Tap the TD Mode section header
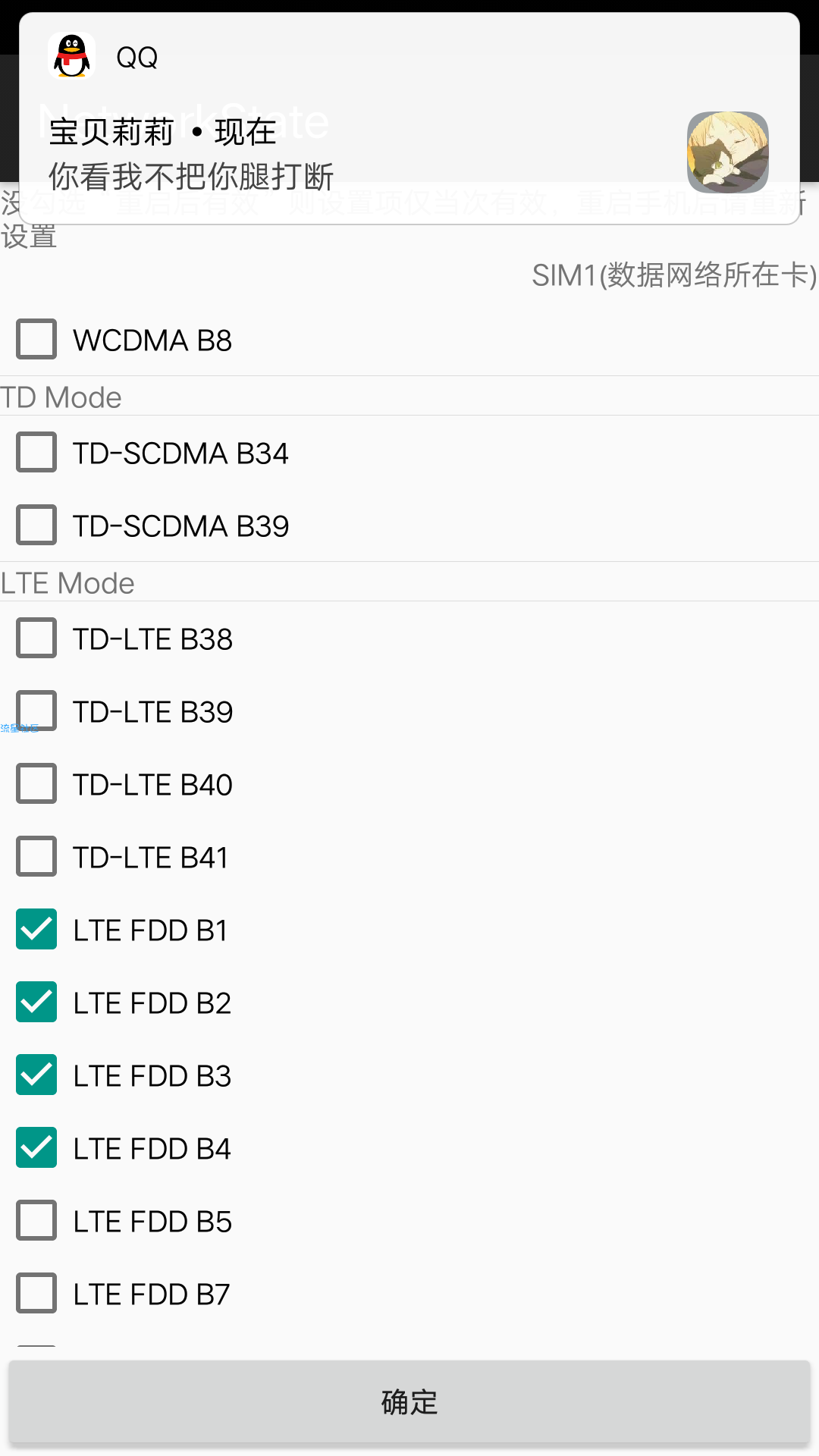 coord(61,397)
